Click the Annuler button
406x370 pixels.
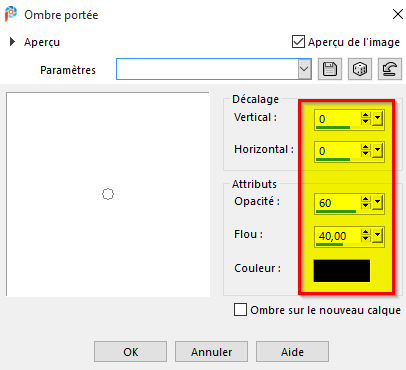point(211,352)
